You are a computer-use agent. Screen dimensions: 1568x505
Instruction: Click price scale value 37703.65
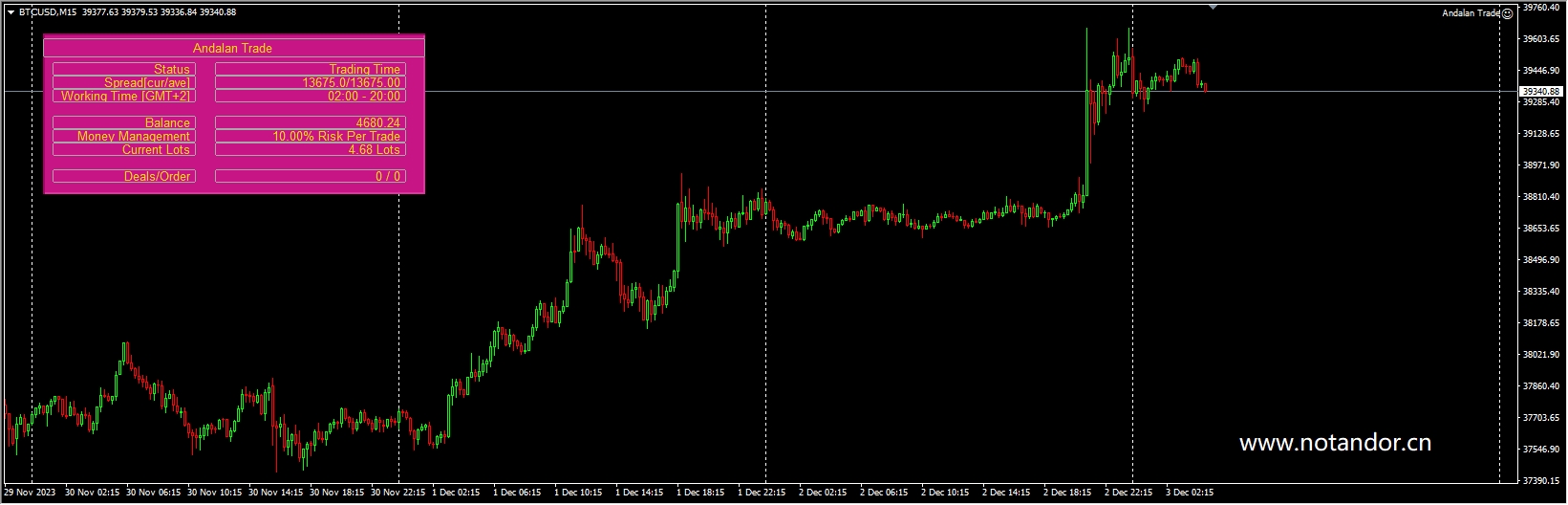1540,418
